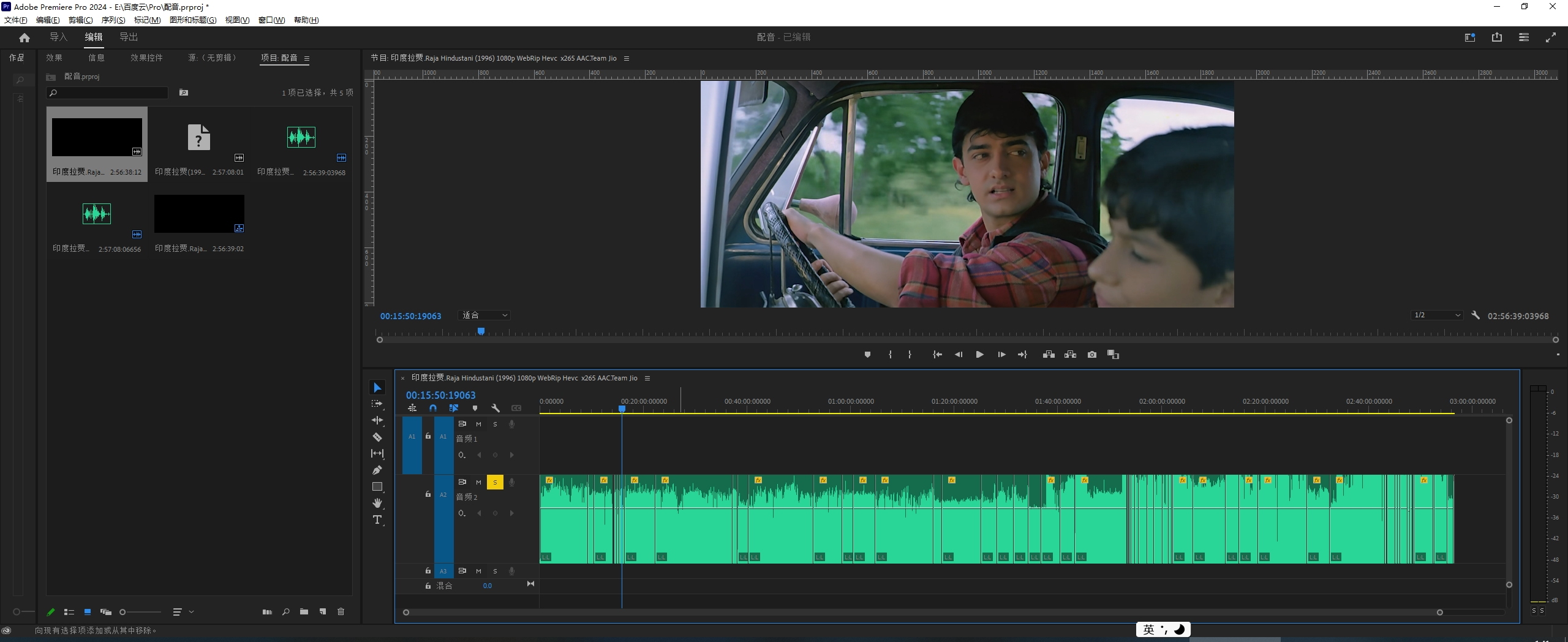Screen dimensions: 1568x642
Task: Click the Export Frame camera icon
Action: pyautogui.click(x=1091, y=355)
